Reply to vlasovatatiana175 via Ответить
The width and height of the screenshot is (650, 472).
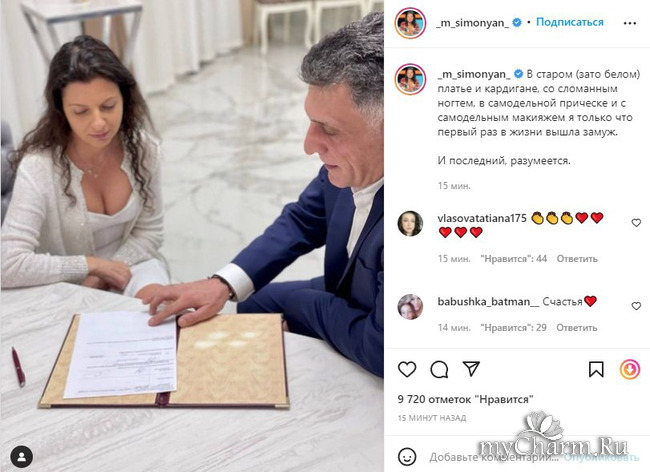click(x=577, y=259)
